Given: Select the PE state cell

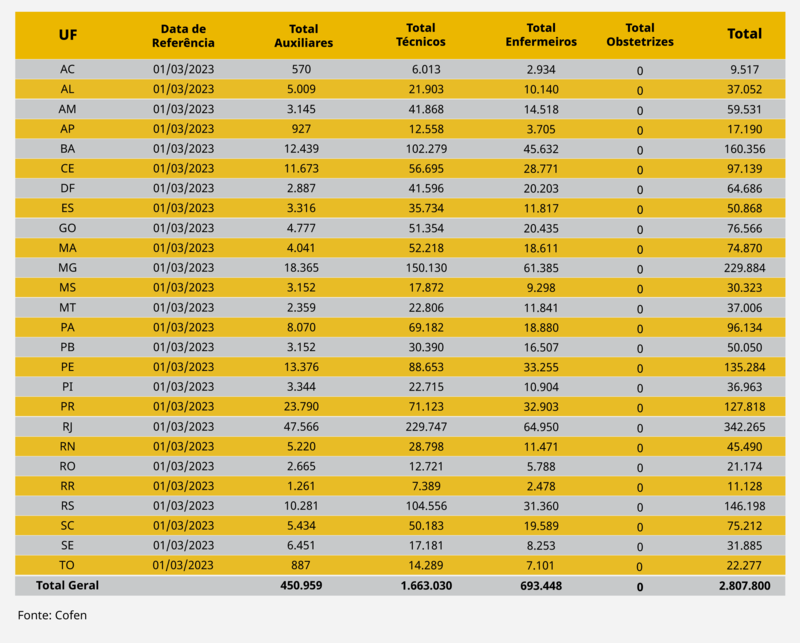Looking at the screenshot, I should [x=67, y=367].
